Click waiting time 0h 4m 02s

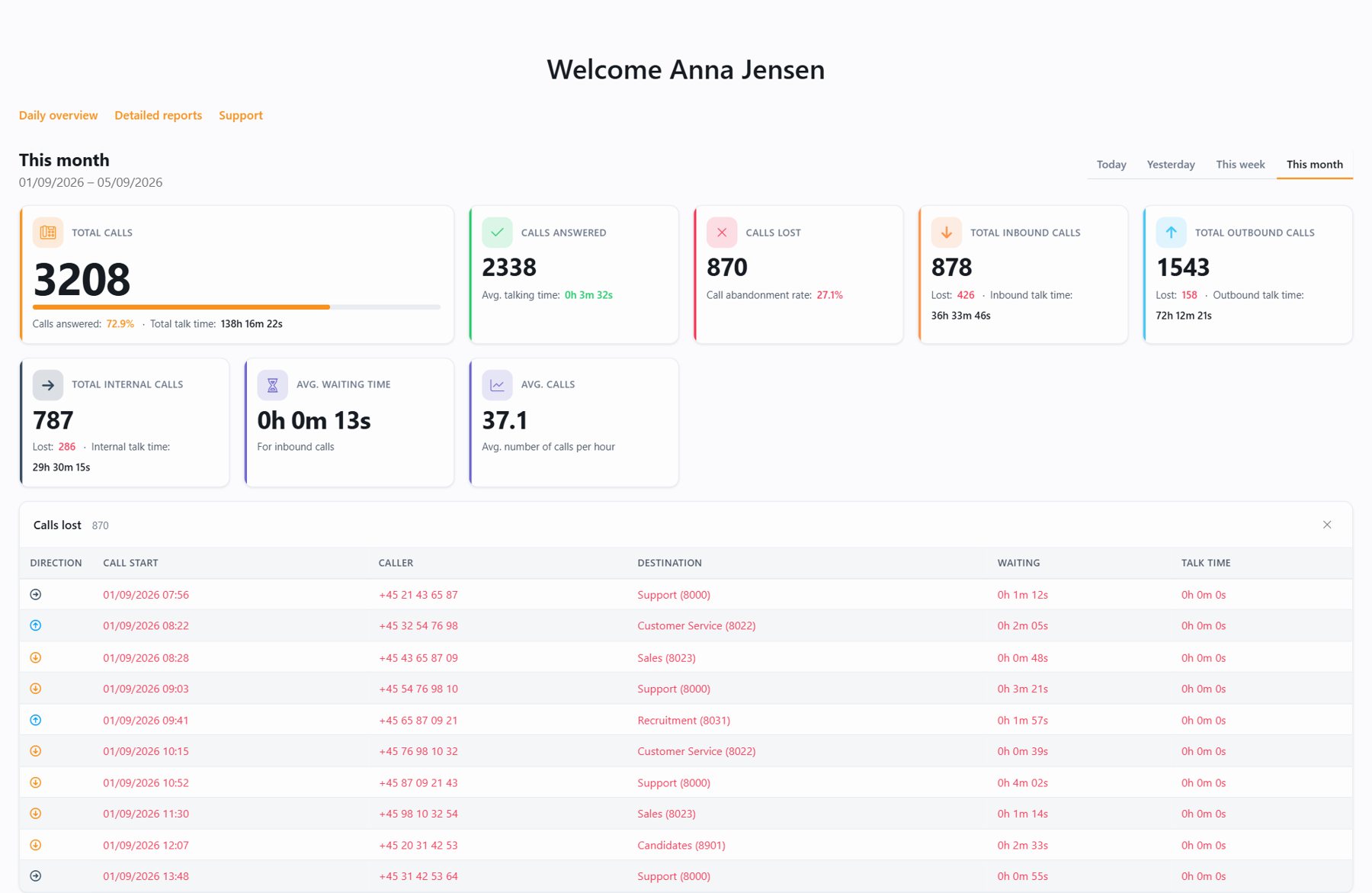coord(1022,783)
